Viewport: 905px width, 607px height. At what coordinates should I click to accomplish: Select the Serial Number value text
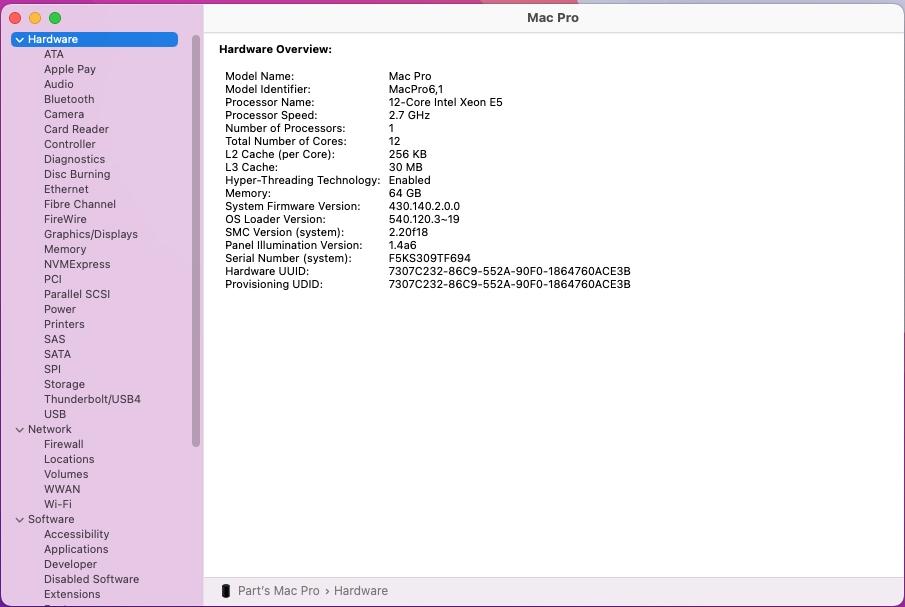pos(429,258)
